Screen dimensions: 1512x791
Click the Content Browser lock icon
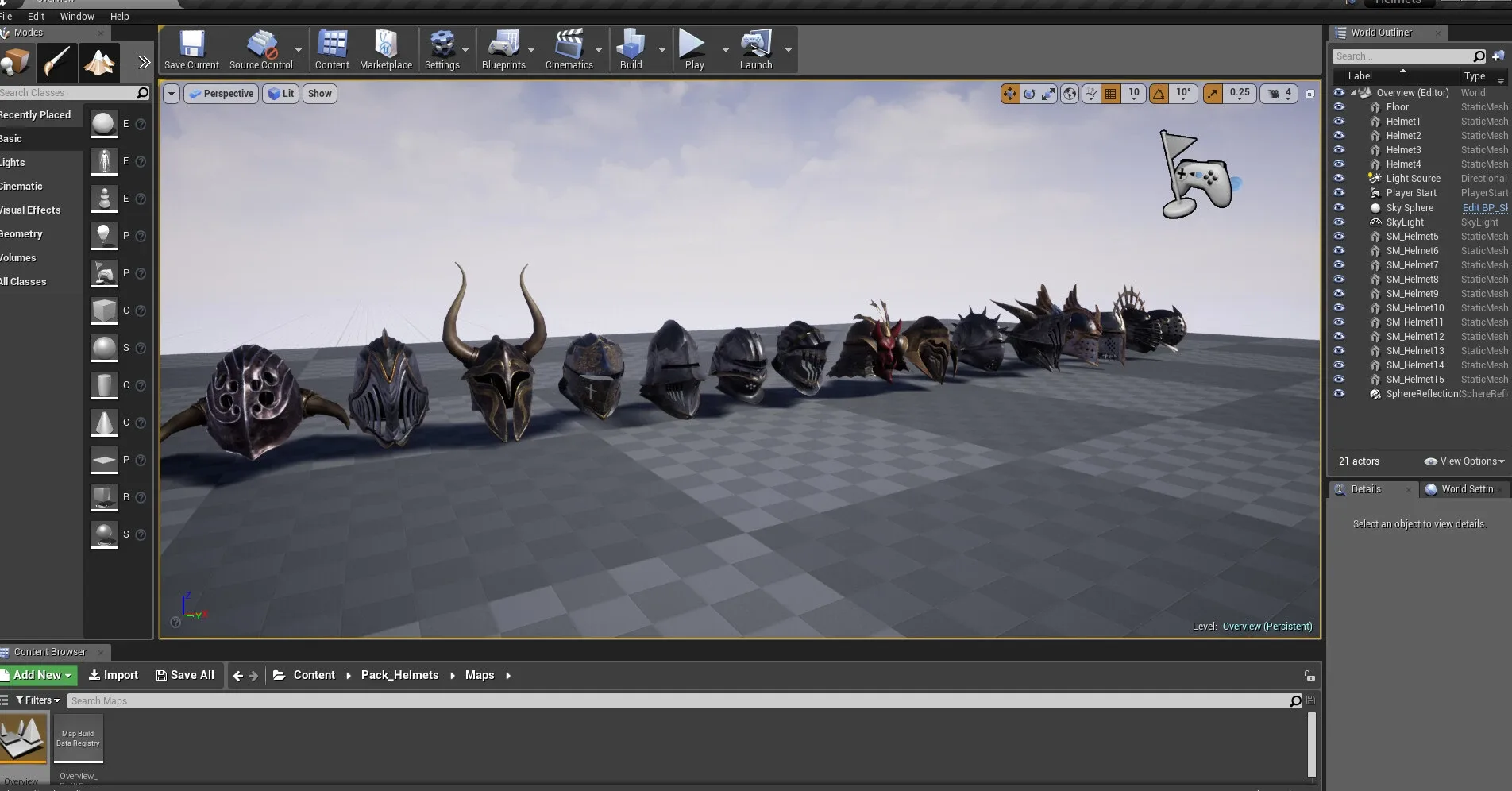pos(1309,676)
